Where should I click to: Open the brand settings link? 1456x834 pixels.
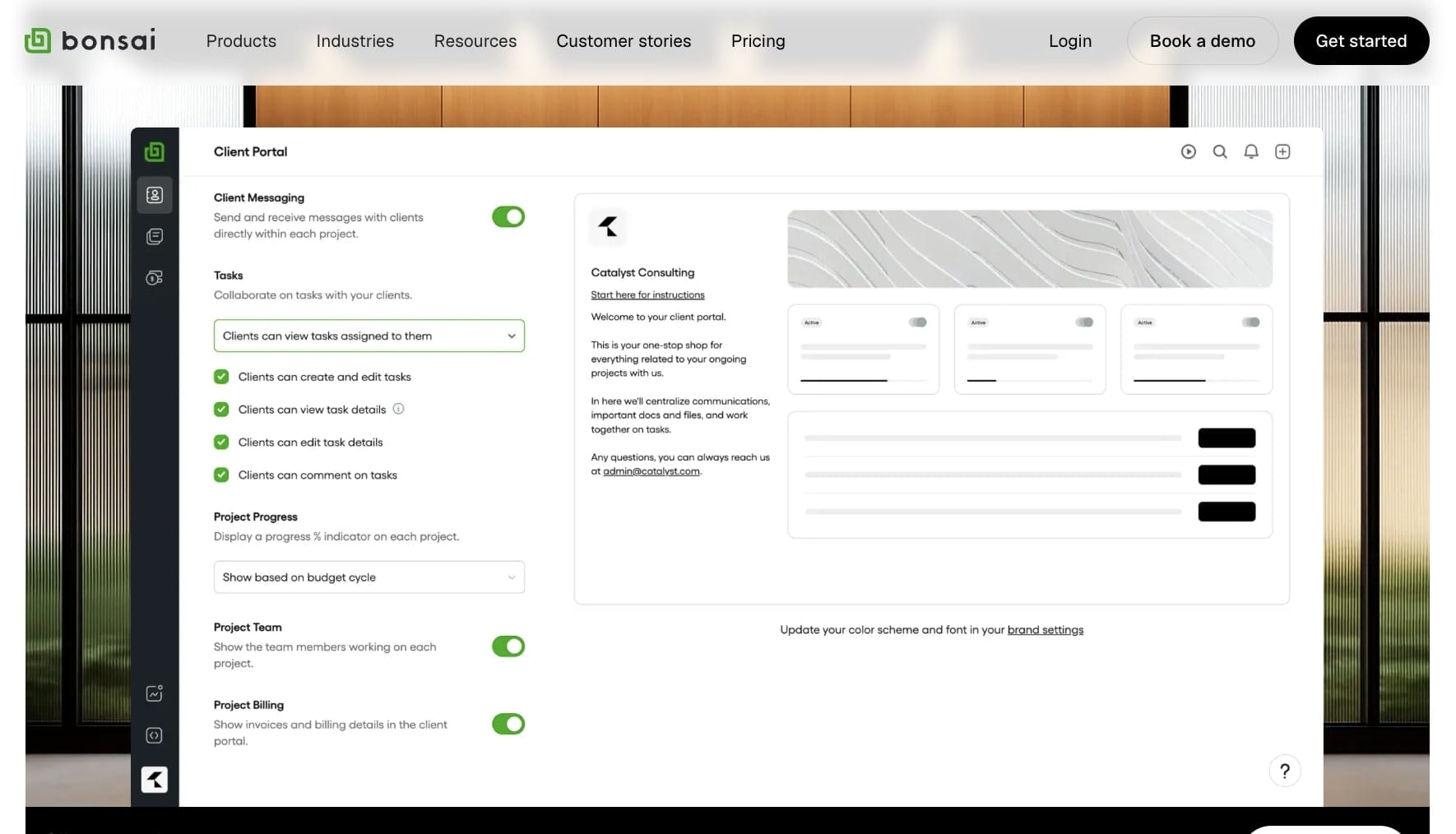click(x=1045, y=629)
